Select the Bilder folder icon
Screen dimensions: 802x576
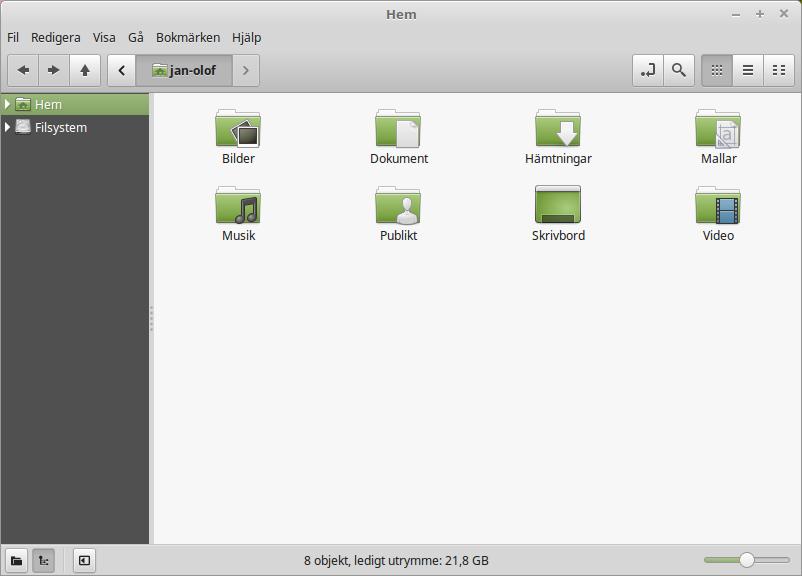(x=238, y=128)
